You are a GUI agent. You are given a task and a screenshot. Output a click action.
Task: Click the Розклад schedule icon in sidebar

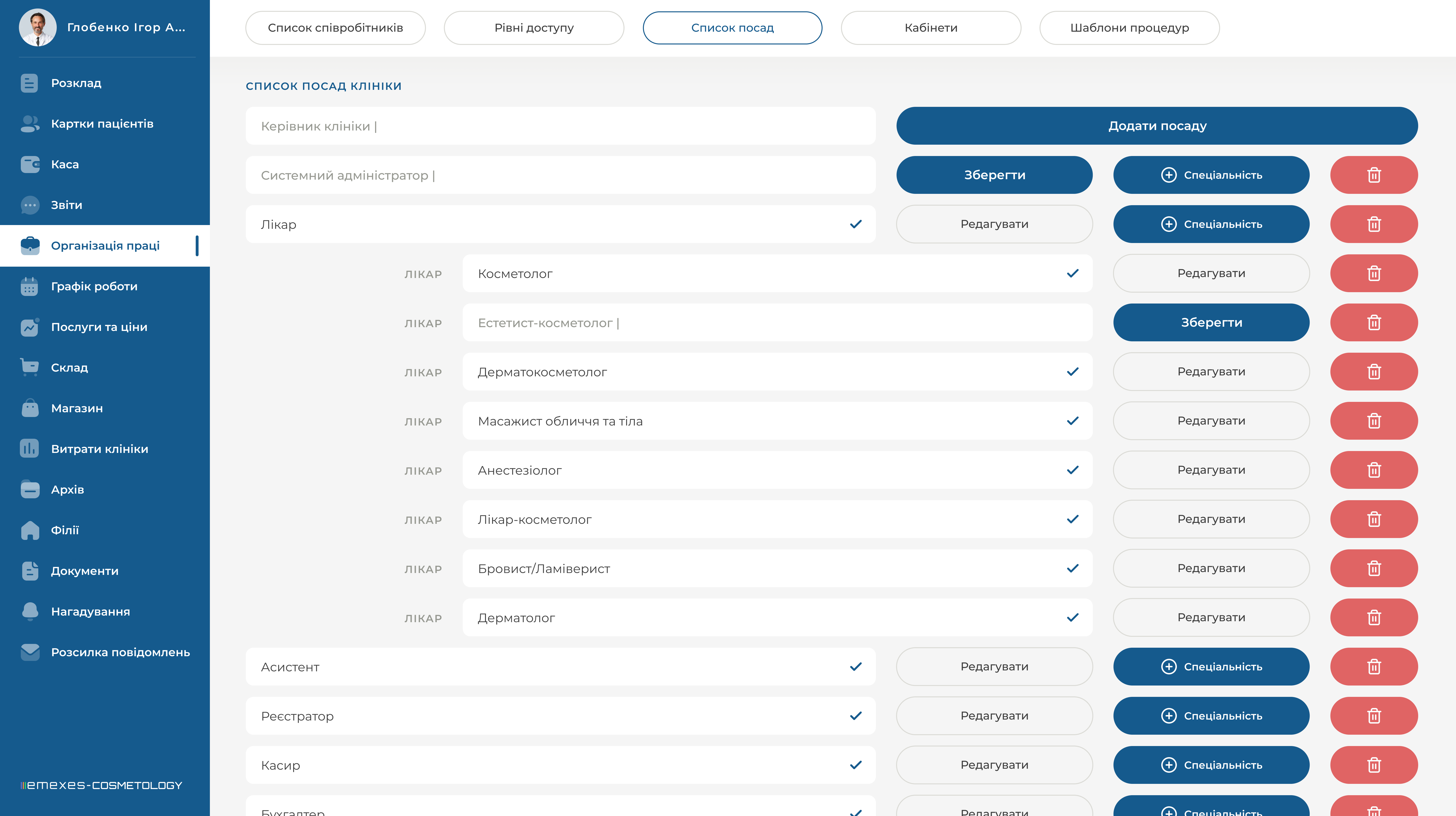click(x=29, y=83)
